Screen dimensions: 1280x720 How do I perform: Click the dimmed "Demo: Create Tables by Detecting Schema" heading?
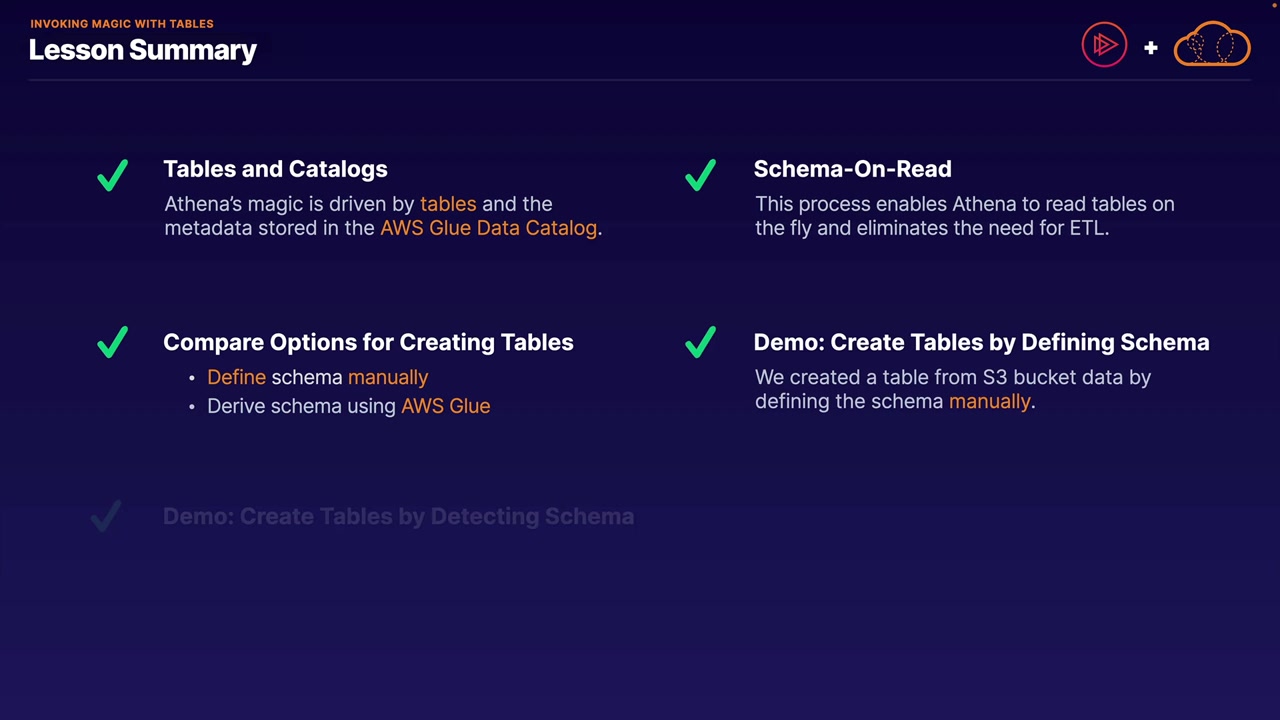398,516
